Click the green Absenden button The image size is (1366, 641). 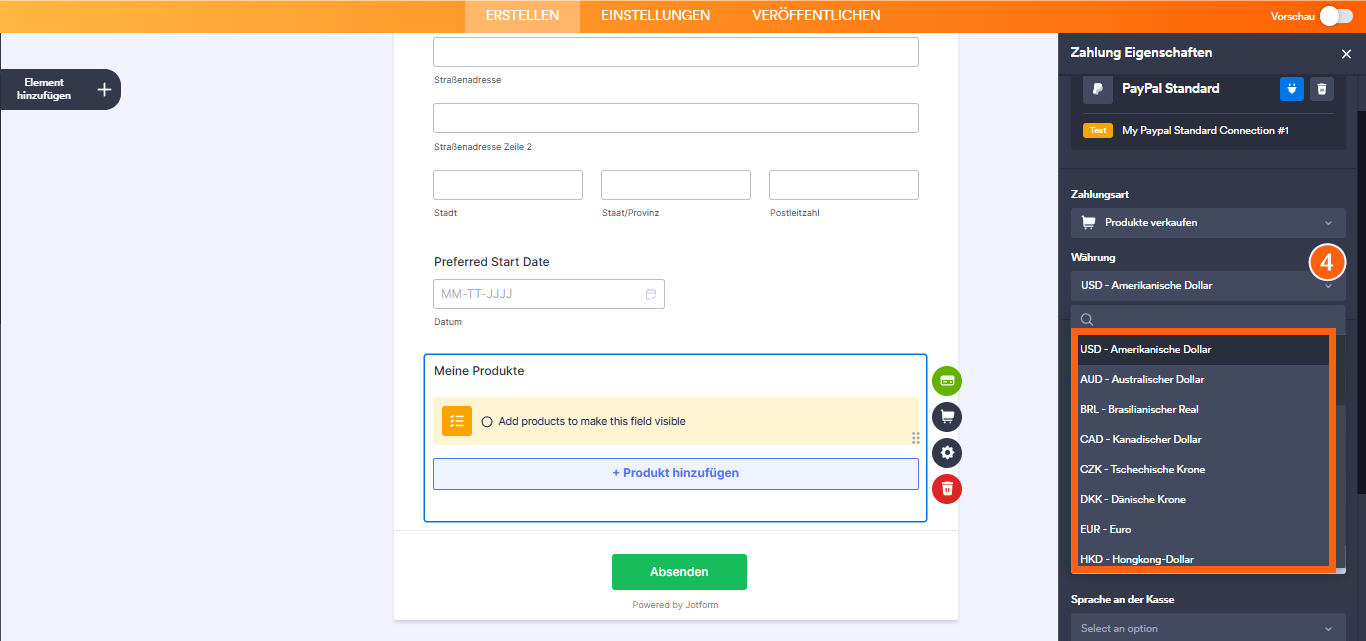(x=679, y=571)
